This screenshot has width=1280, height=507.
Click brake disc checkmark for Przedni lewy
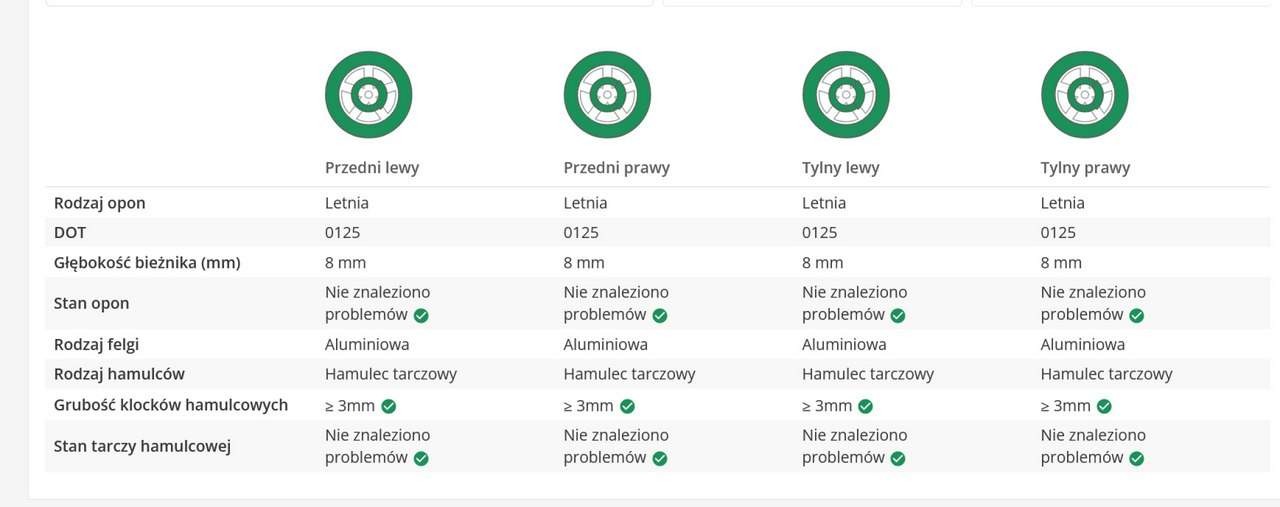coord(421,458)
